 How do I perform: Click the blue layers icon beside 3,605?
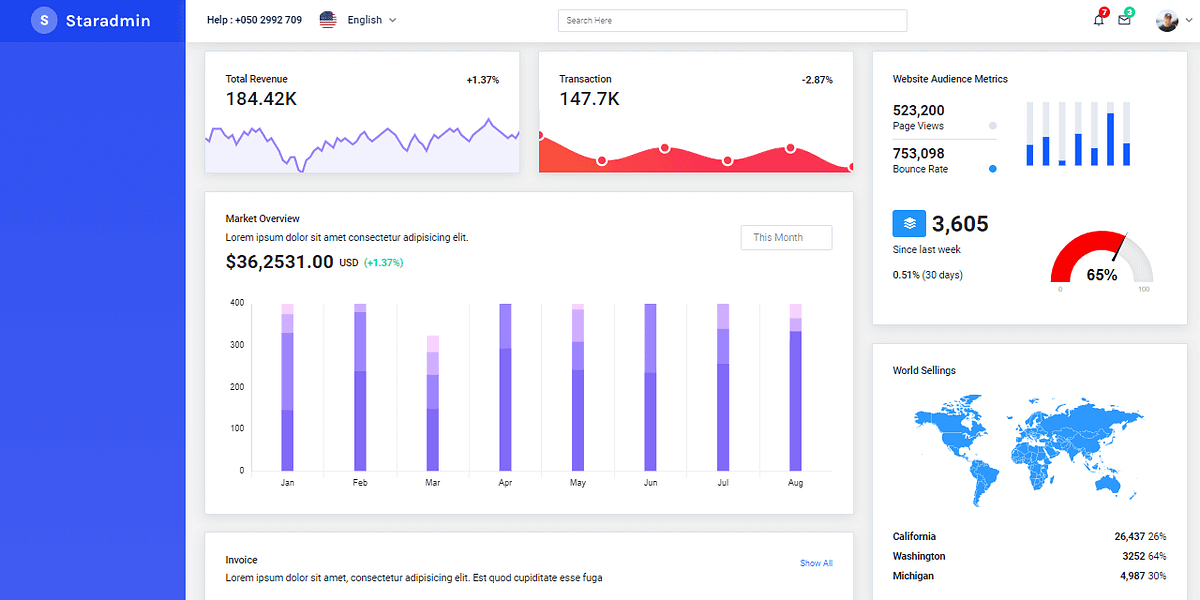[x=908, y=223]
